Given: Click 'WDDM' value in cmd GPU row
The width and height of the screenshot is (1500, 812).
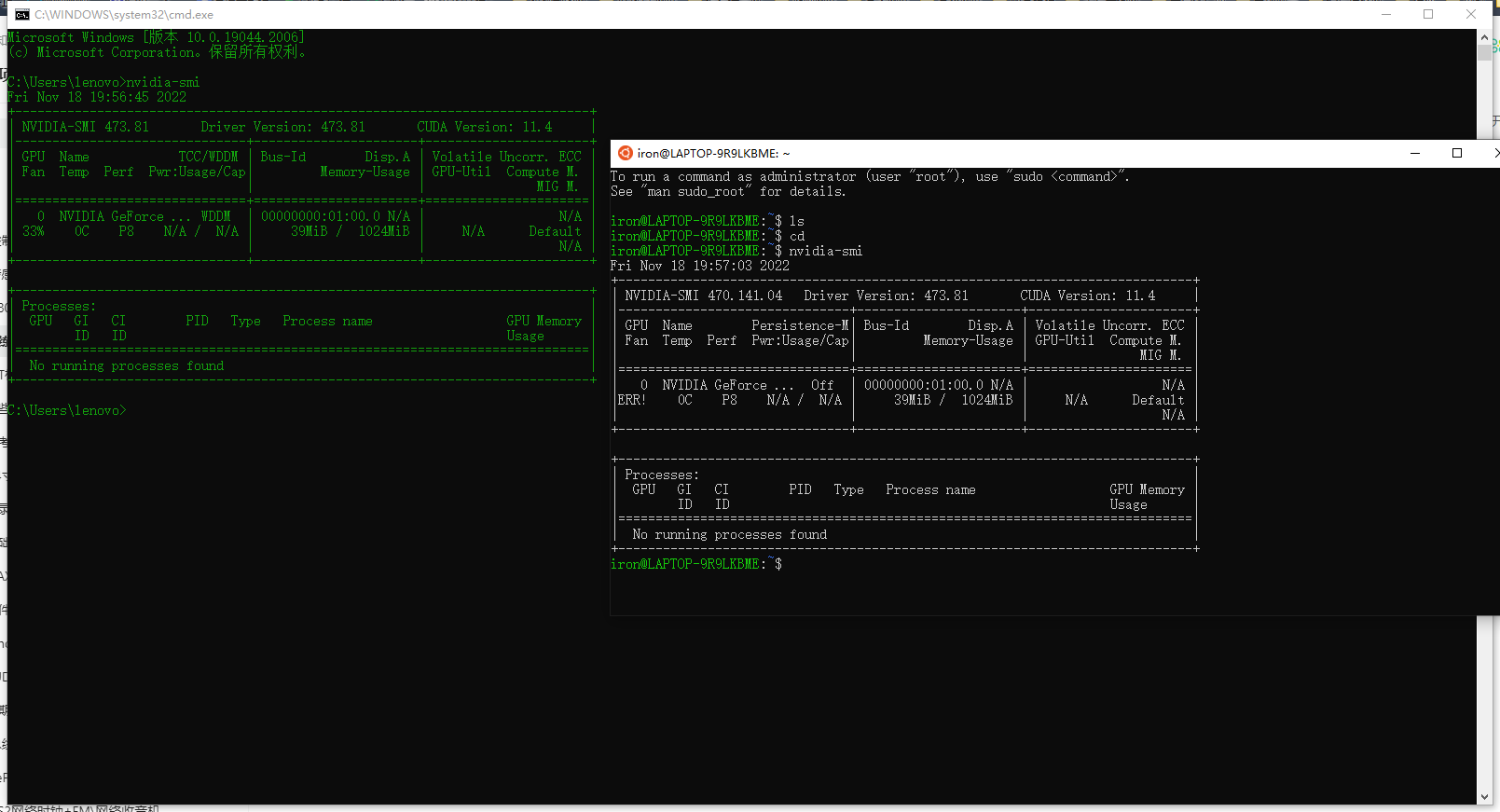Looking at the screenshot, I should click(215, 216).
